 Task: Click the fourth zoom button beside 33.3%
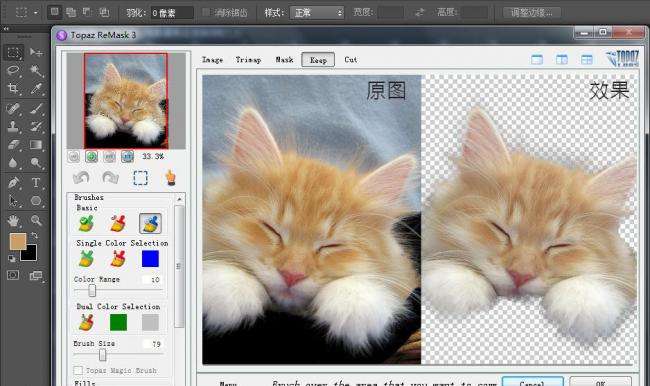coord(127,156)
